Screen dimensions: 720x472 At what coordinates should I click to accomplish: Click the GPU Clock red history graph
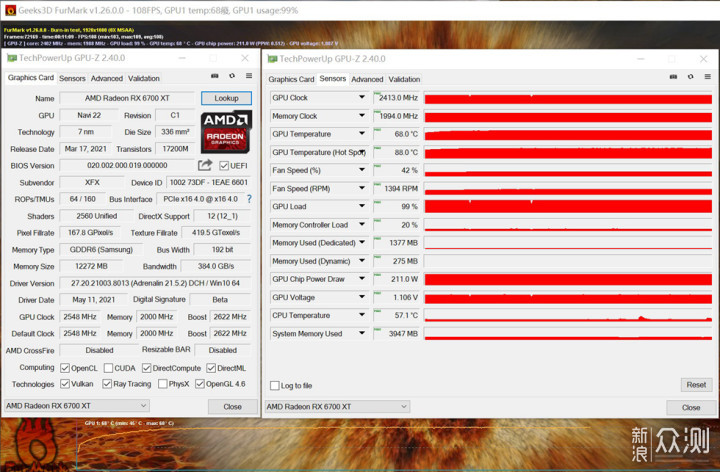568,98
